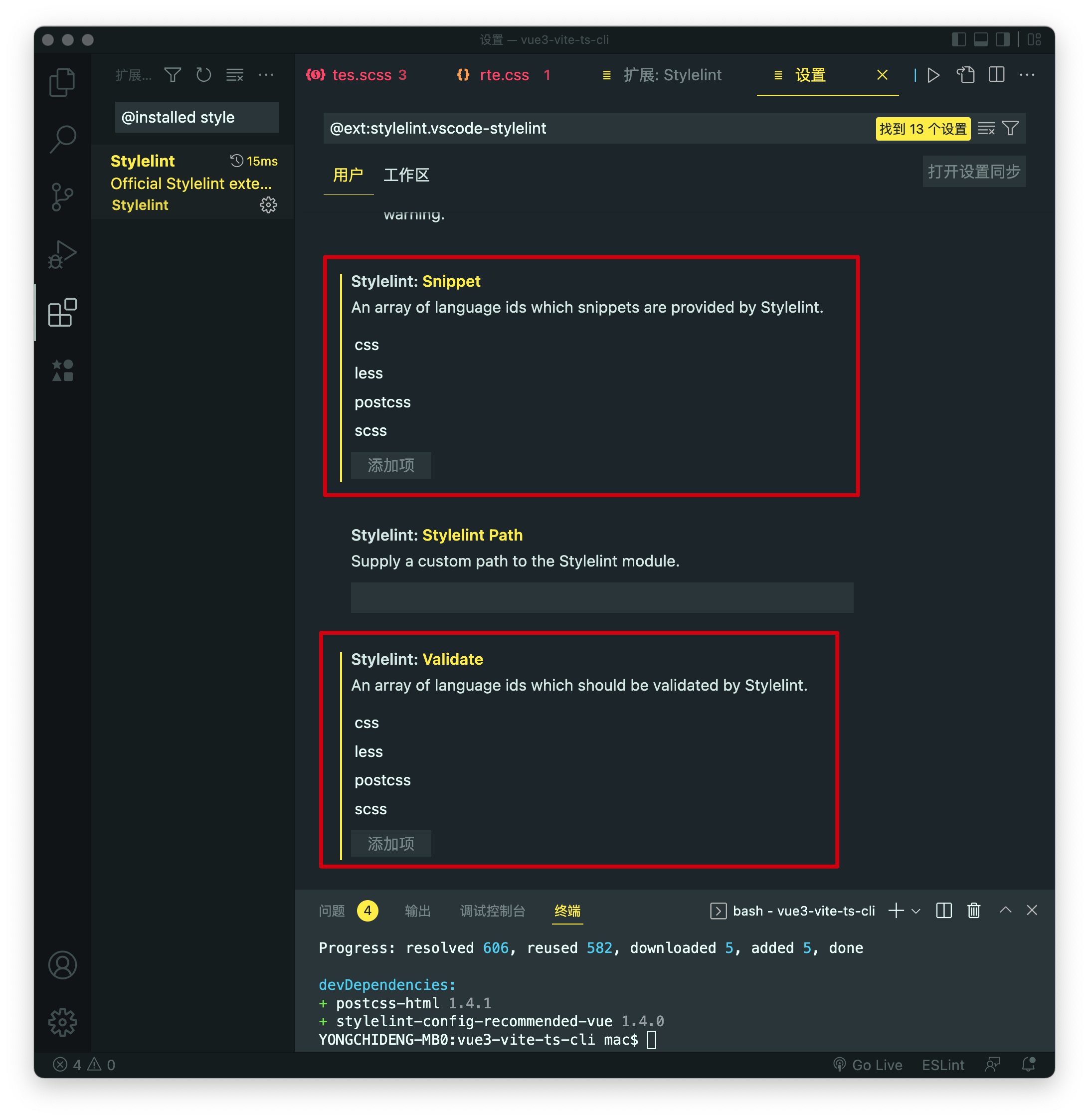This screenshot has height=1120, width=1089.
Task: Kill terminal with trash icon
Action: (974, 910)
